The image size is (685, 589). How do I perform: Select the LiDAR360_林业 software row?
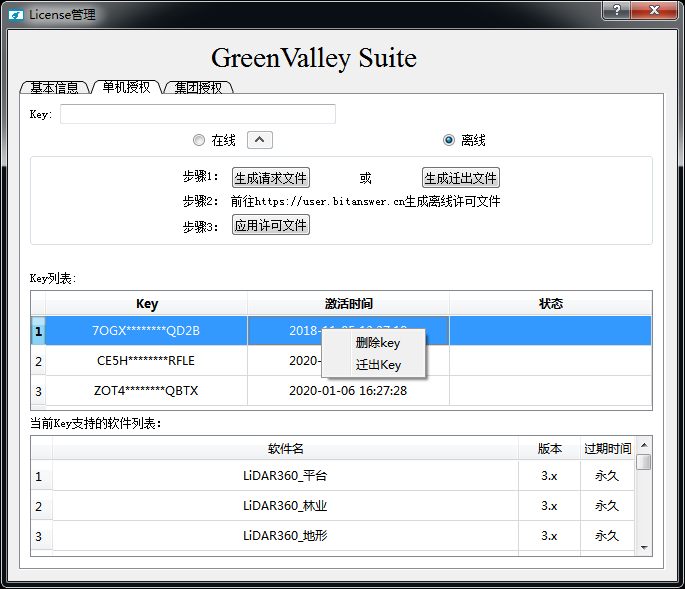pos(285,506)
